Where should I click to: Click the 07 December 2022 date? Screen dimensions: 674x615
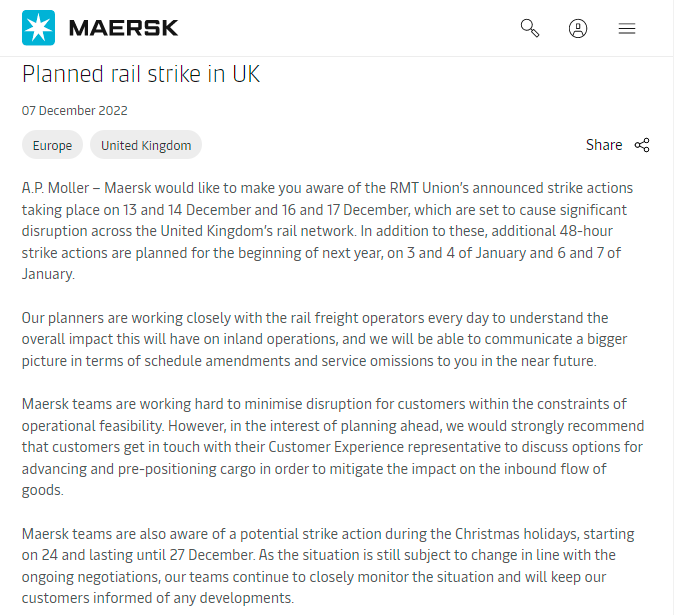tap(75, 111)
